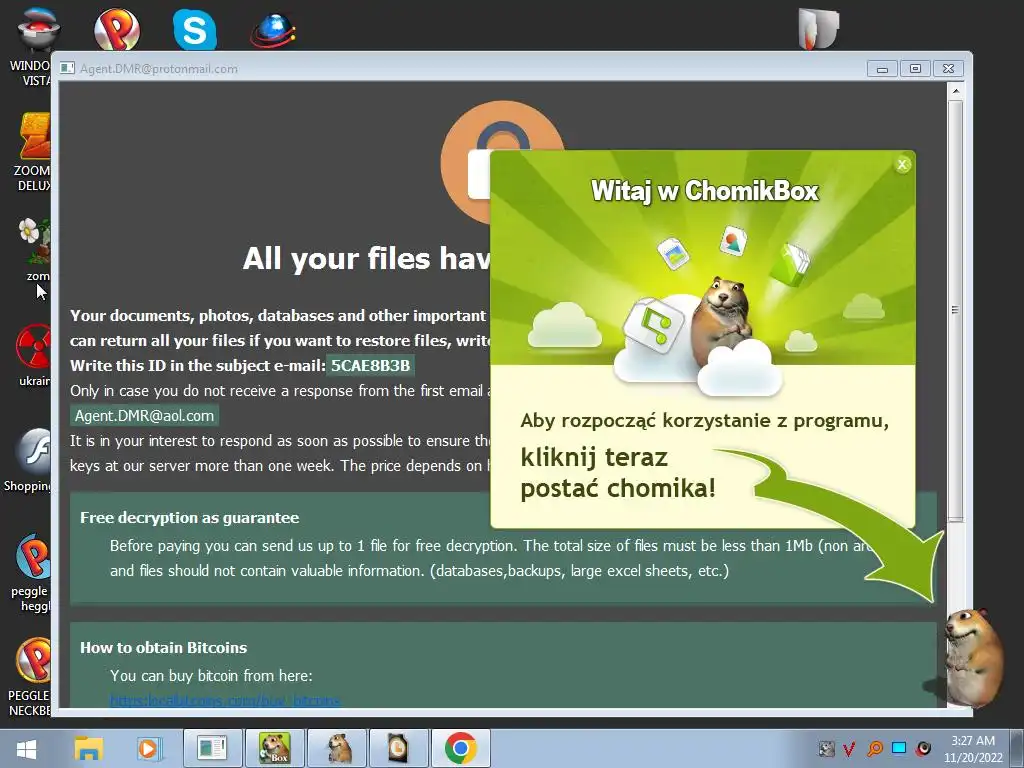Click the first grey tray icon
1024x768 pixels.
[827, 749]
